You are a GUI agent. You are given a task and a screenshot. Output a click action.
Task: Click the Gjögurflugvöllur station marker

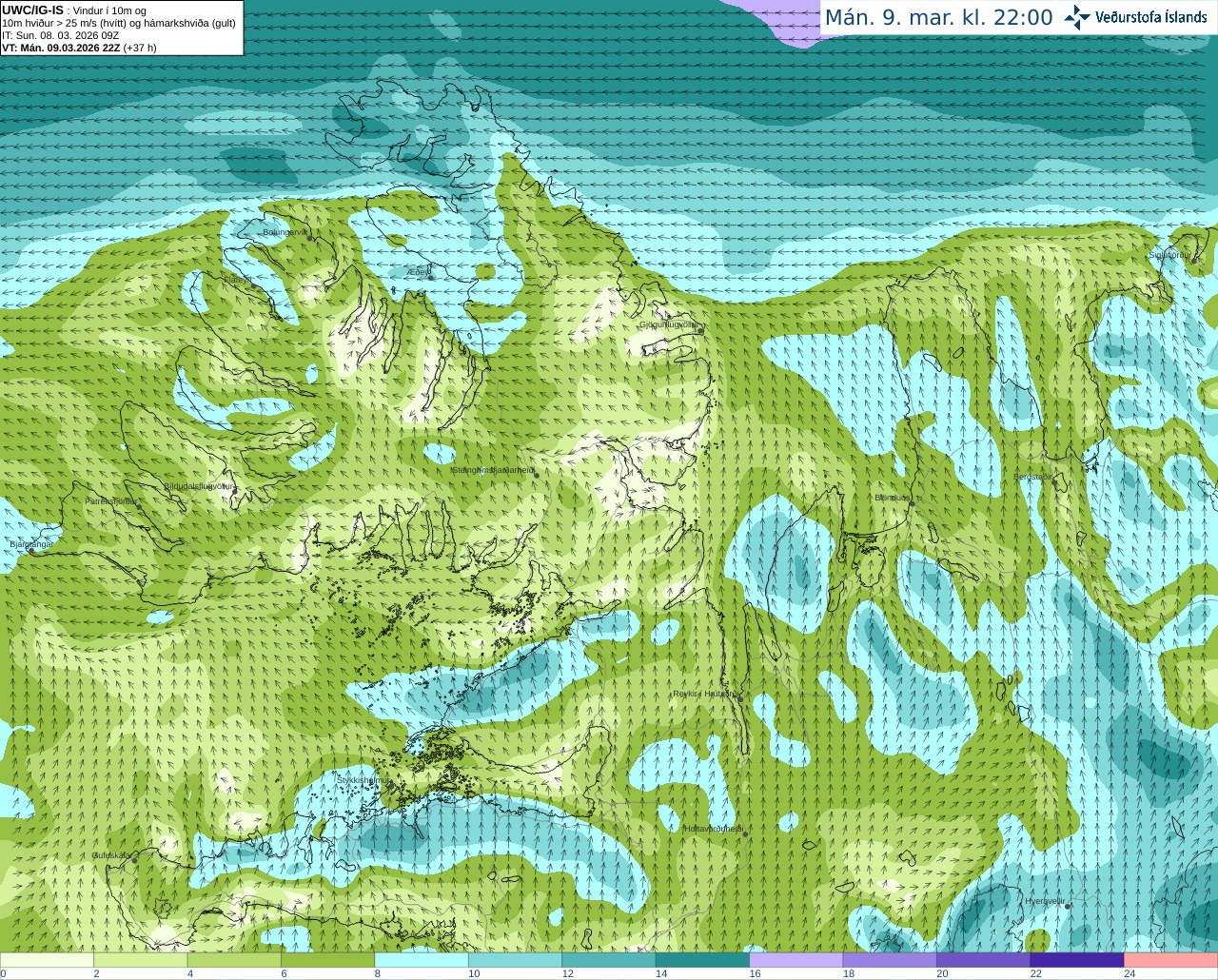click(699, 330)
